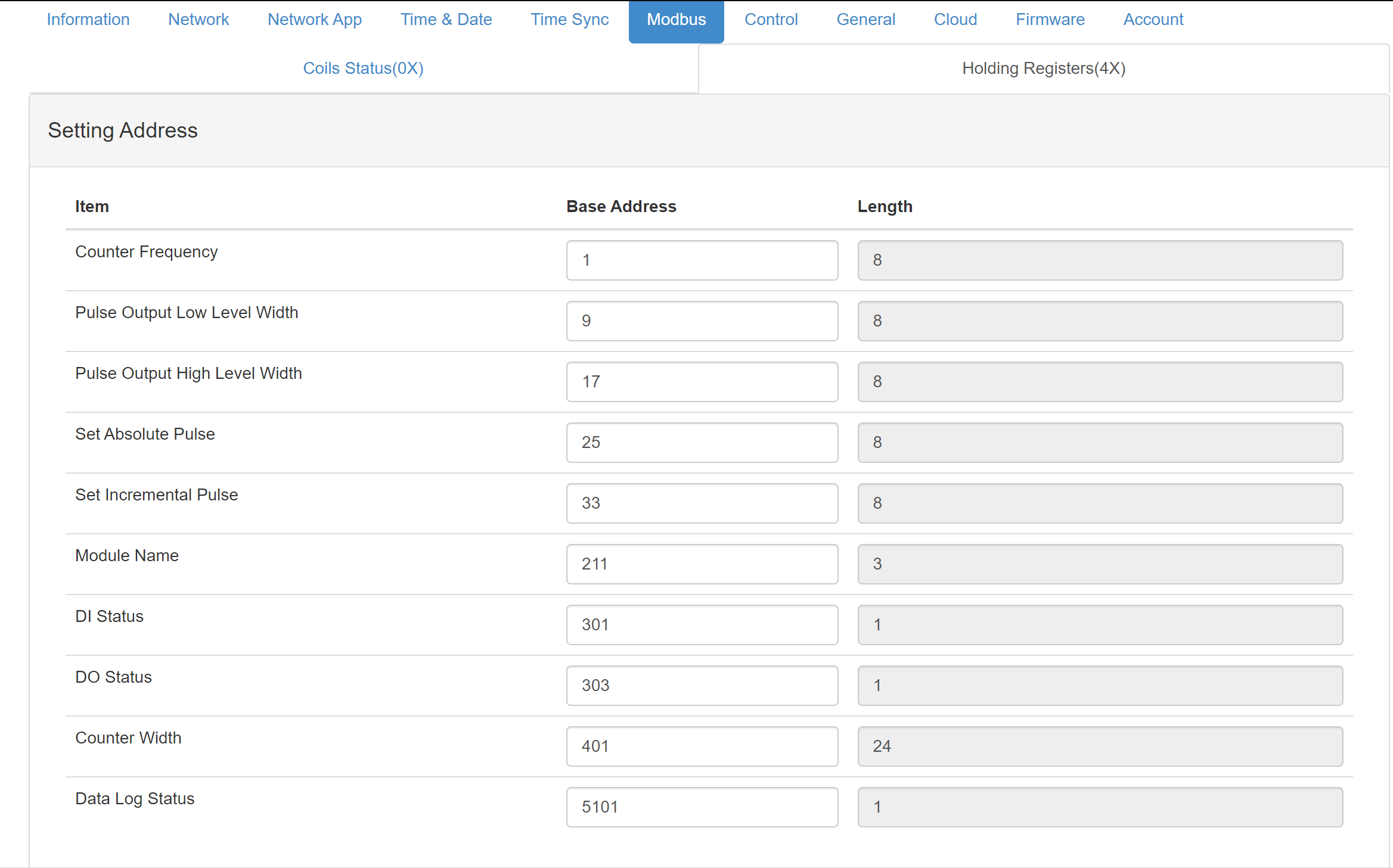1393x868 pixels.
Task: Click the Item column header
Action: pyautogui.click(x=92, y=207)
